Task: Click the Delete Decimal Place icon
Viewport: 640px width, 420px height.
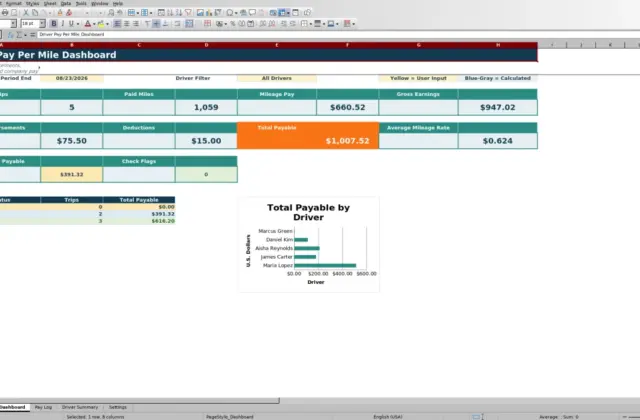Action: (x=272, y=24)
